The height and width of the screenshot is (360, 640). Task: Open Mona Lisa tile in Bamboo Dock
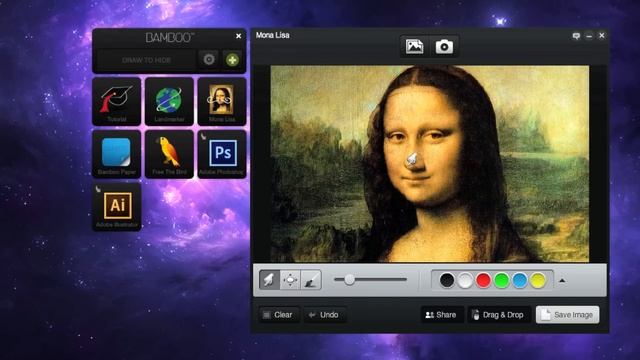point(222,101)
